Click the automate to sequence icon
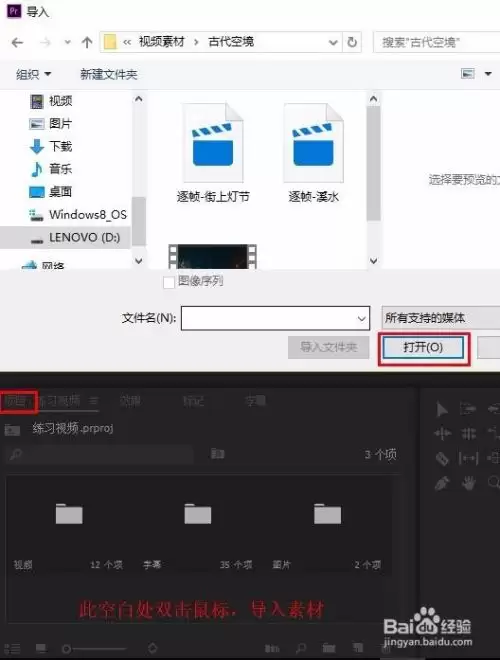 pyautogui.click(x=272, y=649)
